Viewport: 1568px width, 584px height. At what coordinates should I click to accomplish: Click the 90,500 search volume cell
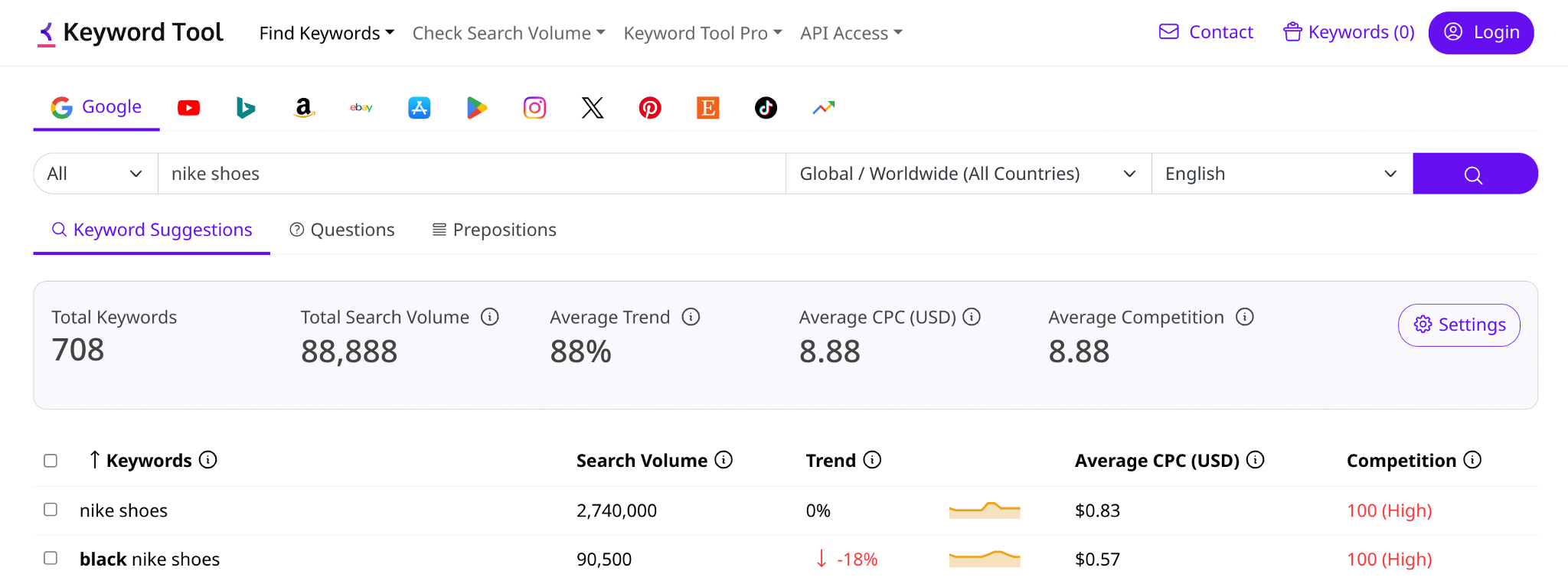pyautogui.click(x=604, y=560)
